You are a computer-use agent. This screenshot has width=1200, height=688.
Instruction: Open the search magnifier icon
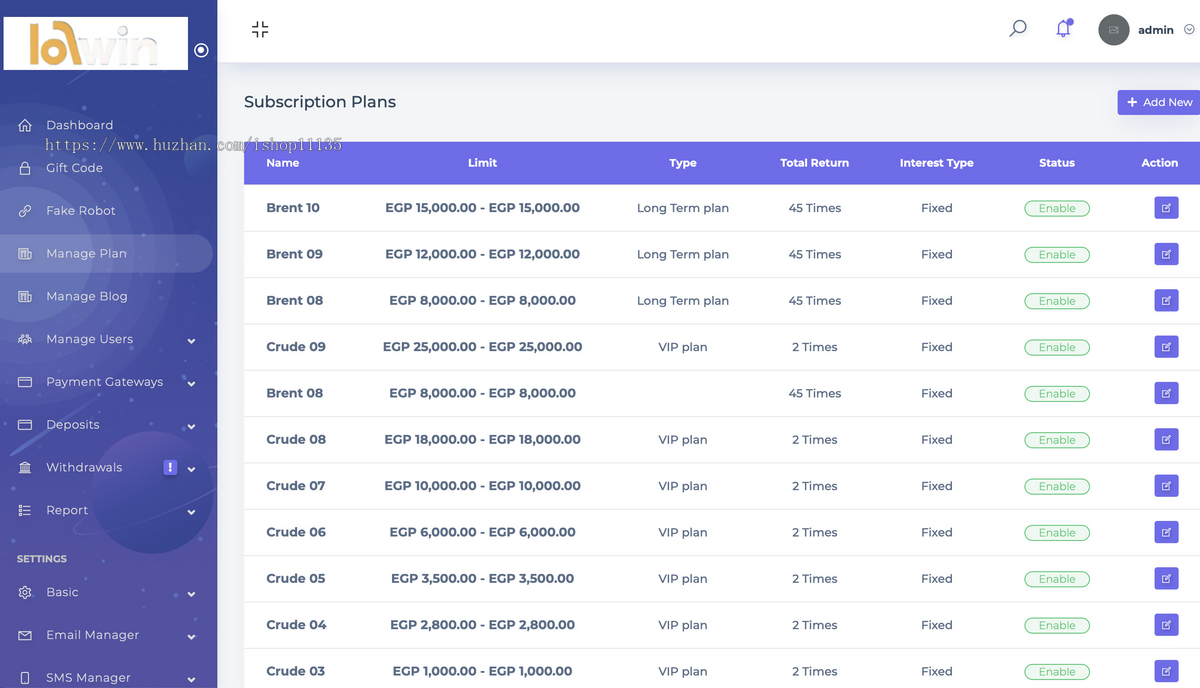click(1018, 29)
